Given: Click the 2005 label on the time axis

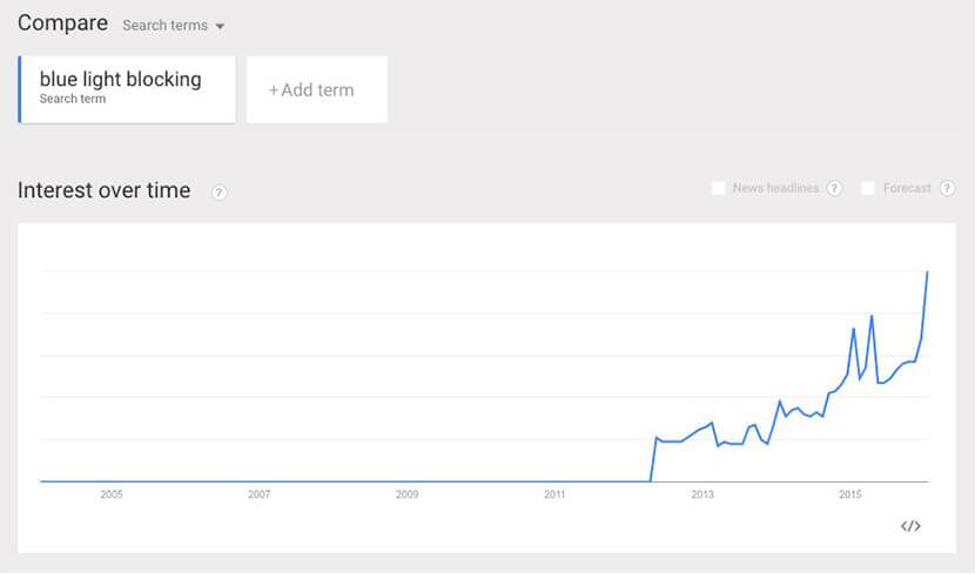Looking at the screenshot, I should point(112,495).
